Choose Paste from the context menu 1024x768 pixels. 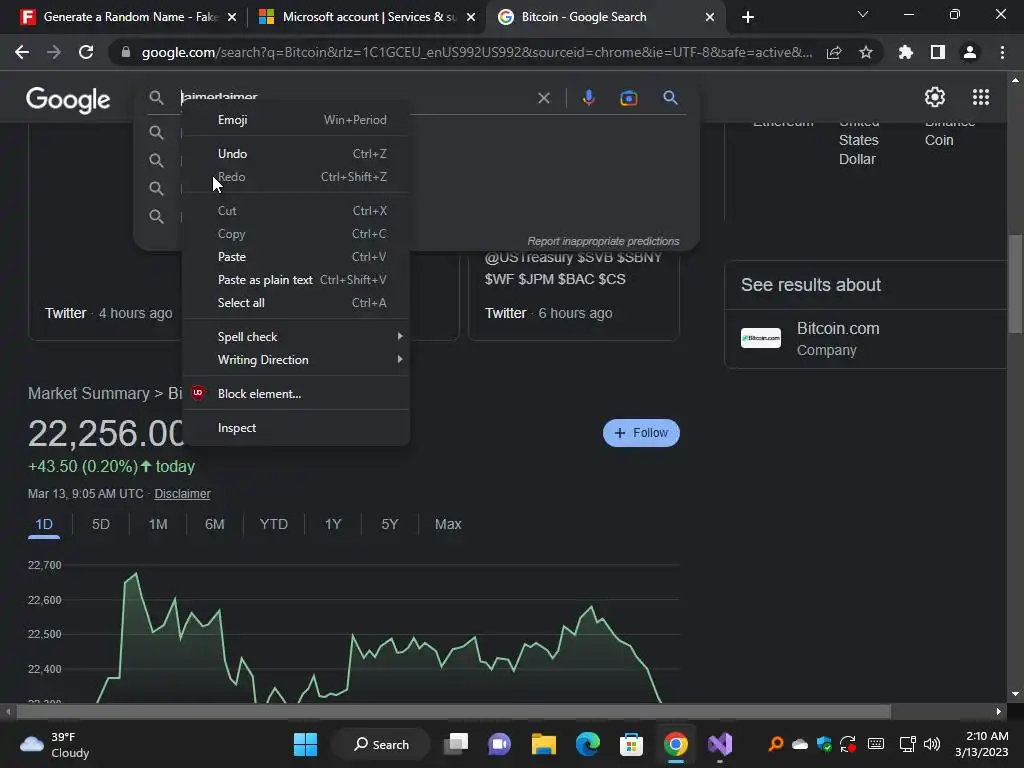(x=296, y=257)
